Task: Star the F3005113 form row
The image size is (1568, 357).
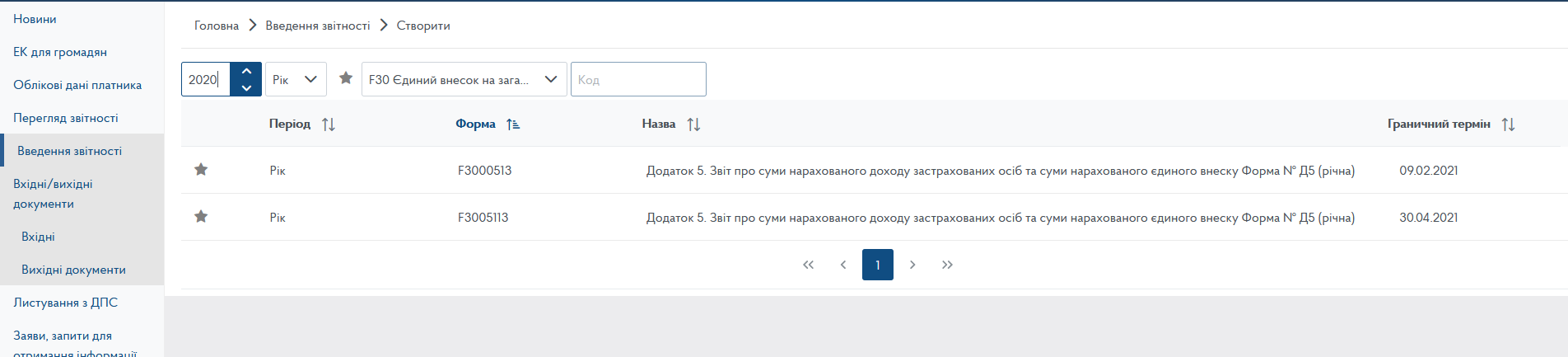Action: click(x=201, y=217)
